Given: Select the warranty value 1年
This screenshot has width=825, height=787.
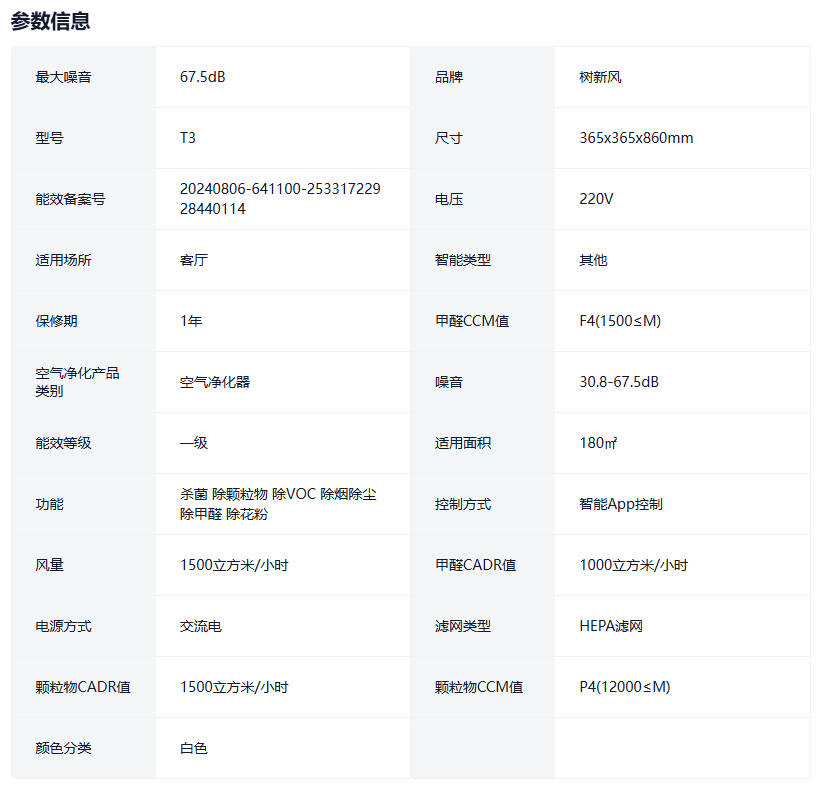Looking at the screenshot, I should [191, 321].
